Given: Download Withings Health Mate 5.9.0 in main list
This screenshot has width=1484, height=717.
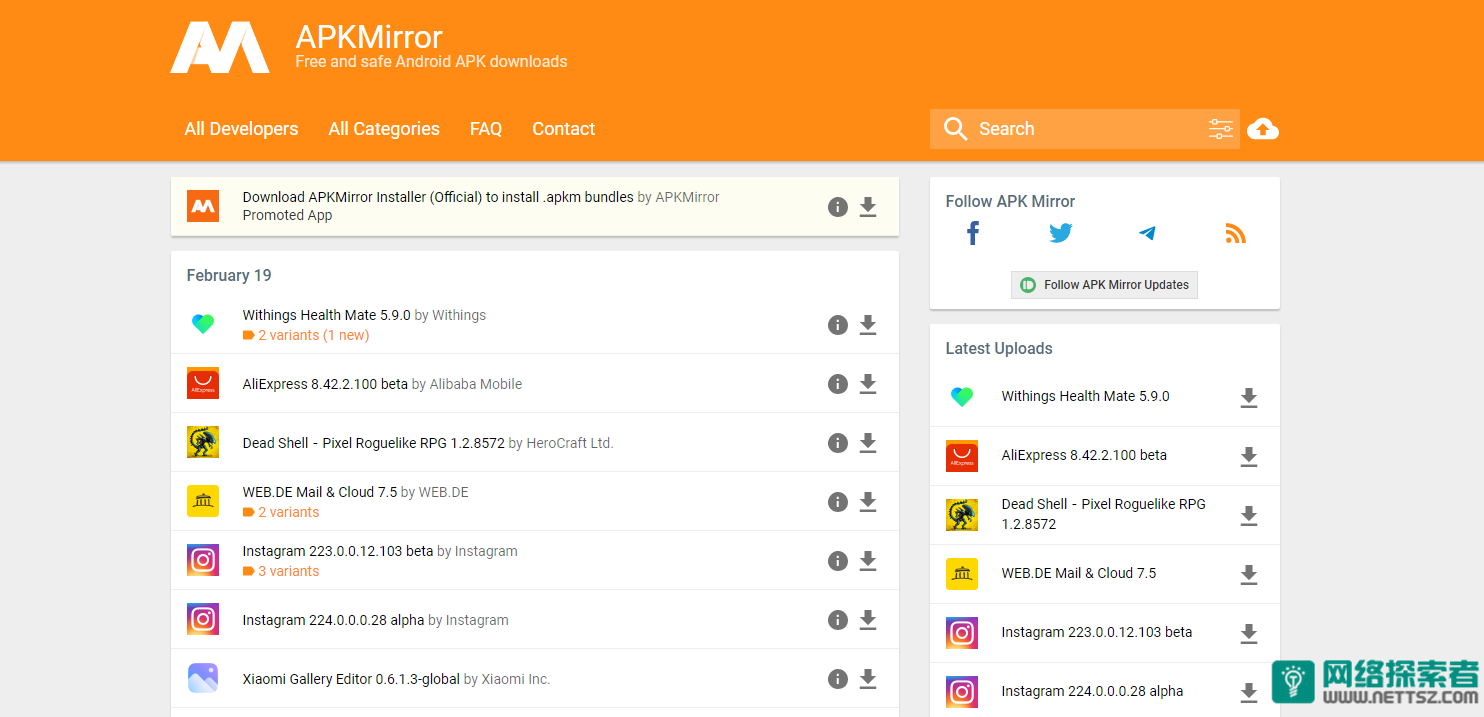Looking at the screenshot, I should [x=868, y=325].
